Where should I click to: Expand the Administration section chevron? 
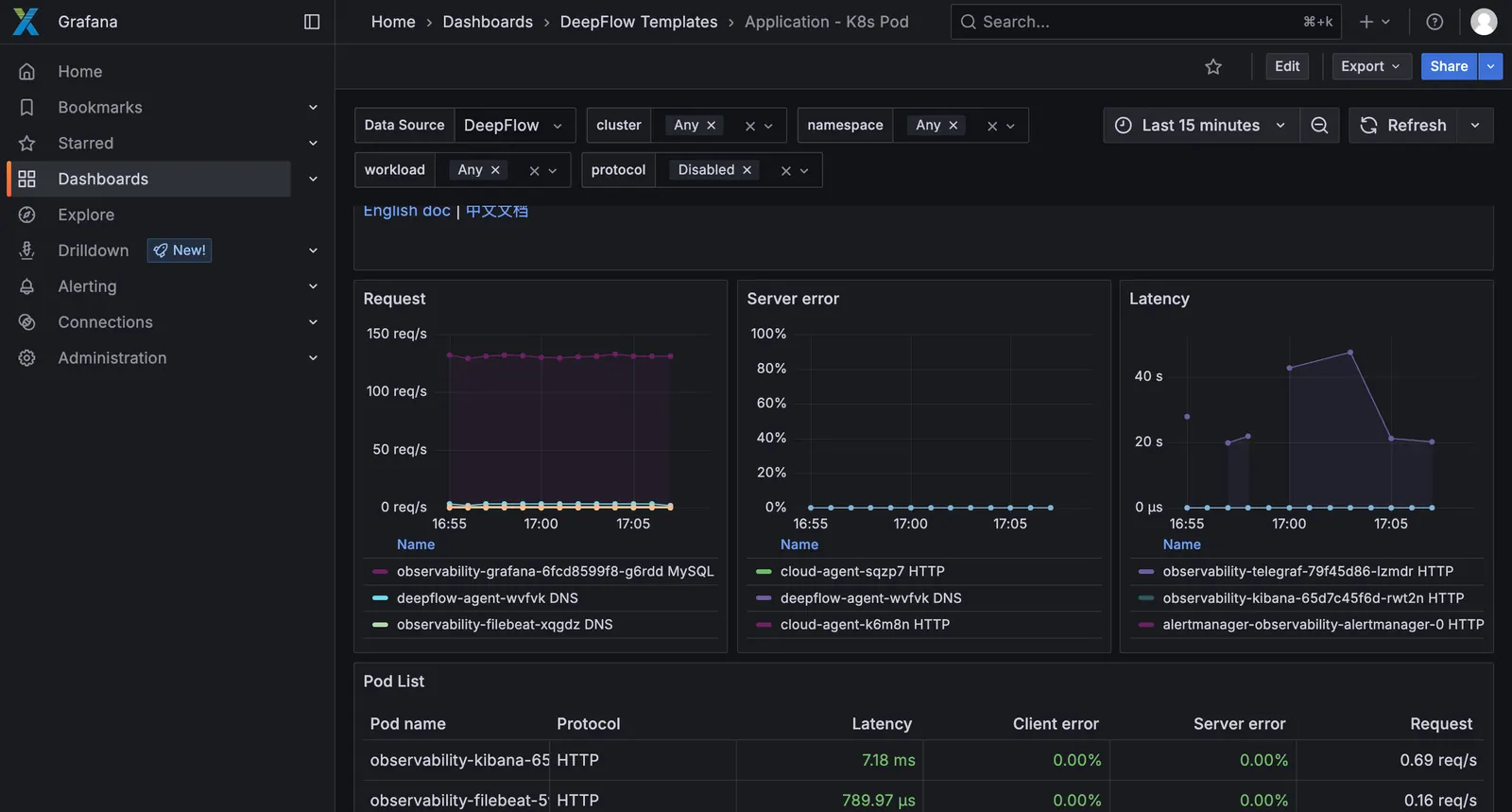tap(313, 358)
